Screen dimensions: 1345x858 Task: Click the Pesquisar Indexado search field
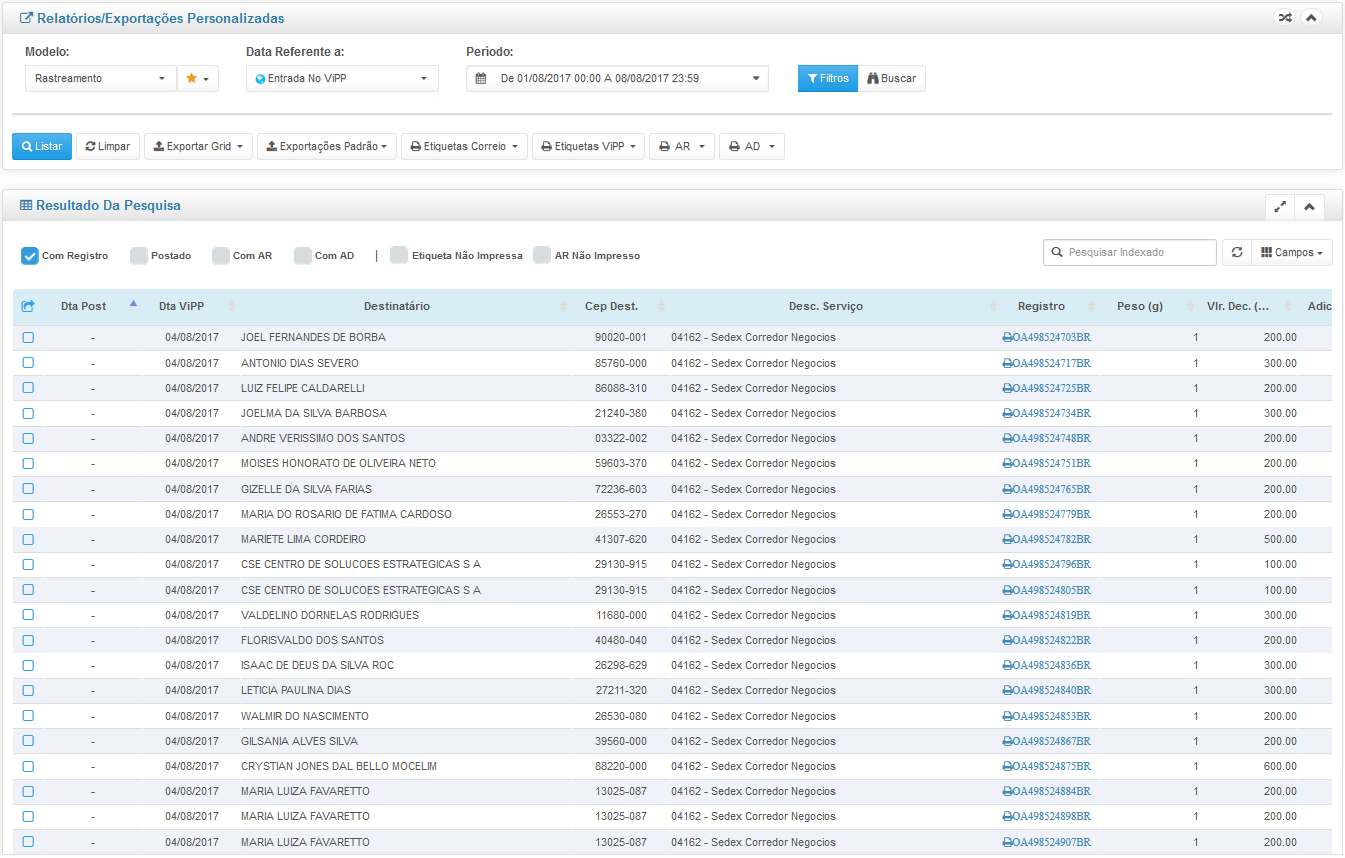[1130, 253]
